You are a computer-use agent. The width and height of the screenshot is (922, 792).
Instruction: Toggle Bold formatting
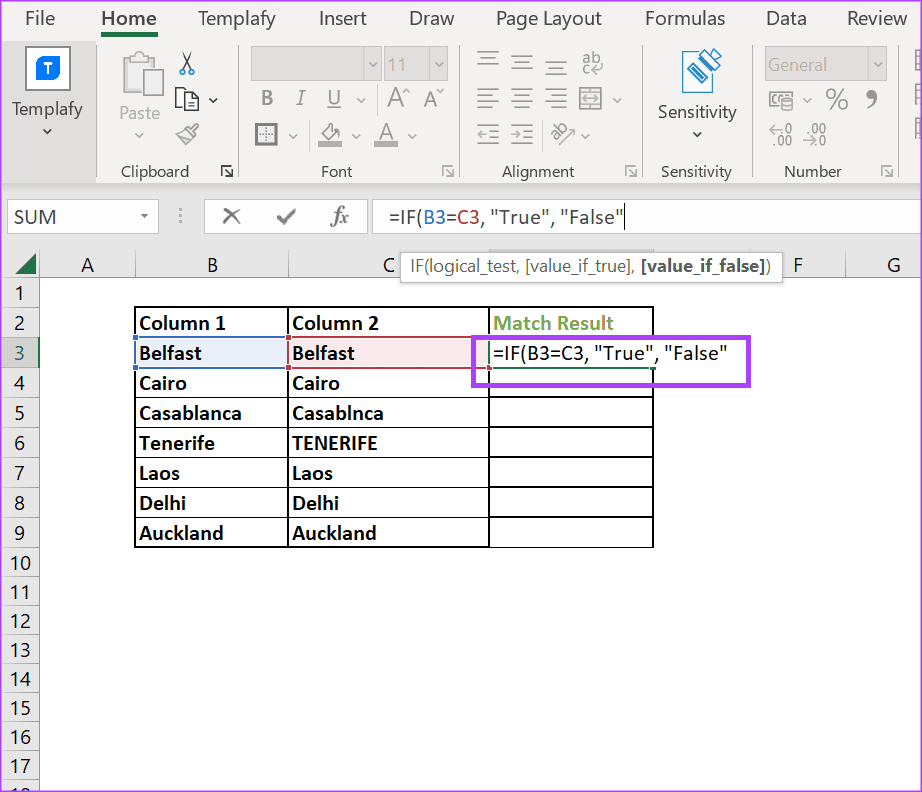pos(267,98)
